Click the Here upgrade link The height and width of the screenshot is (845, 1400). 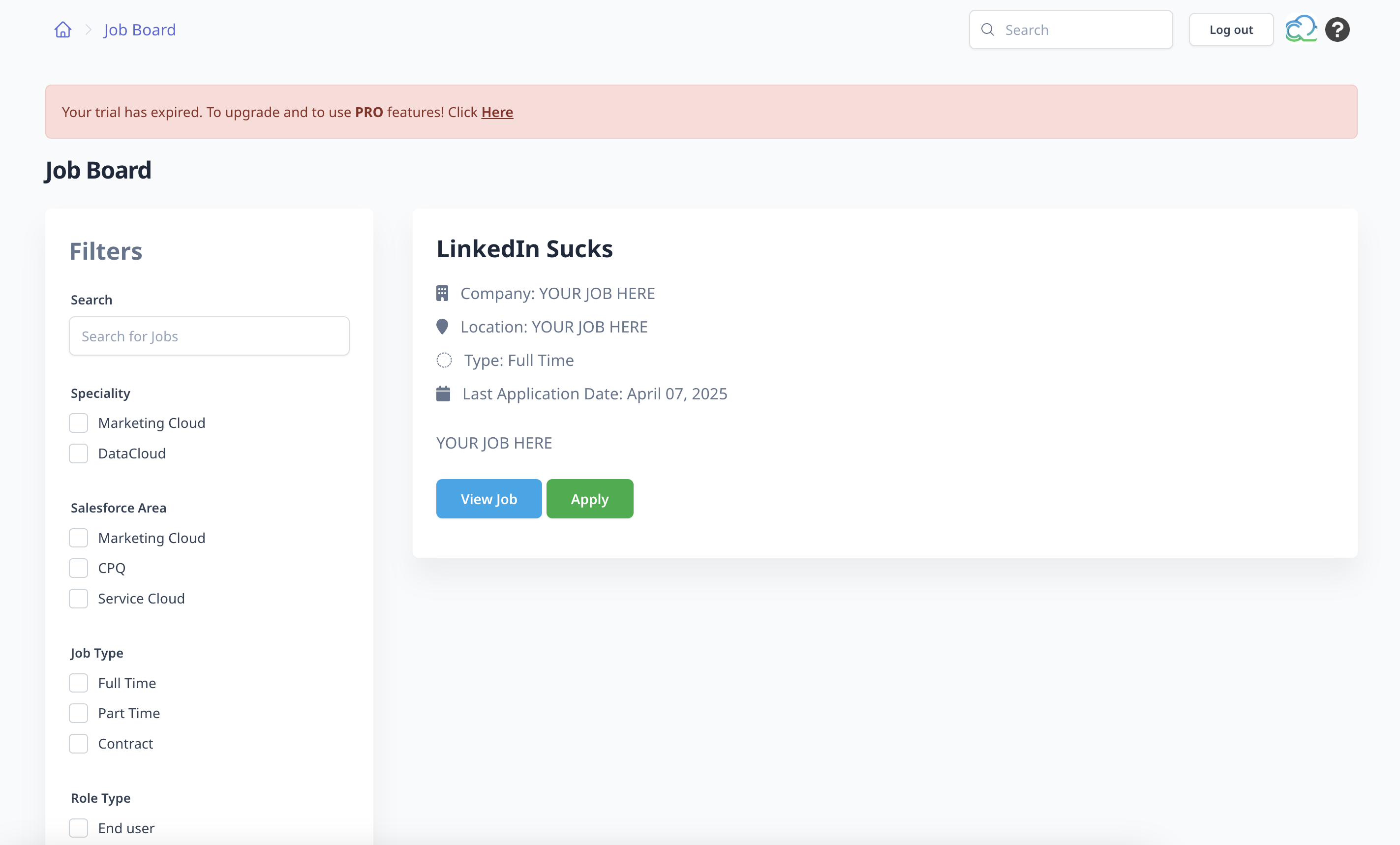(496, 112)
